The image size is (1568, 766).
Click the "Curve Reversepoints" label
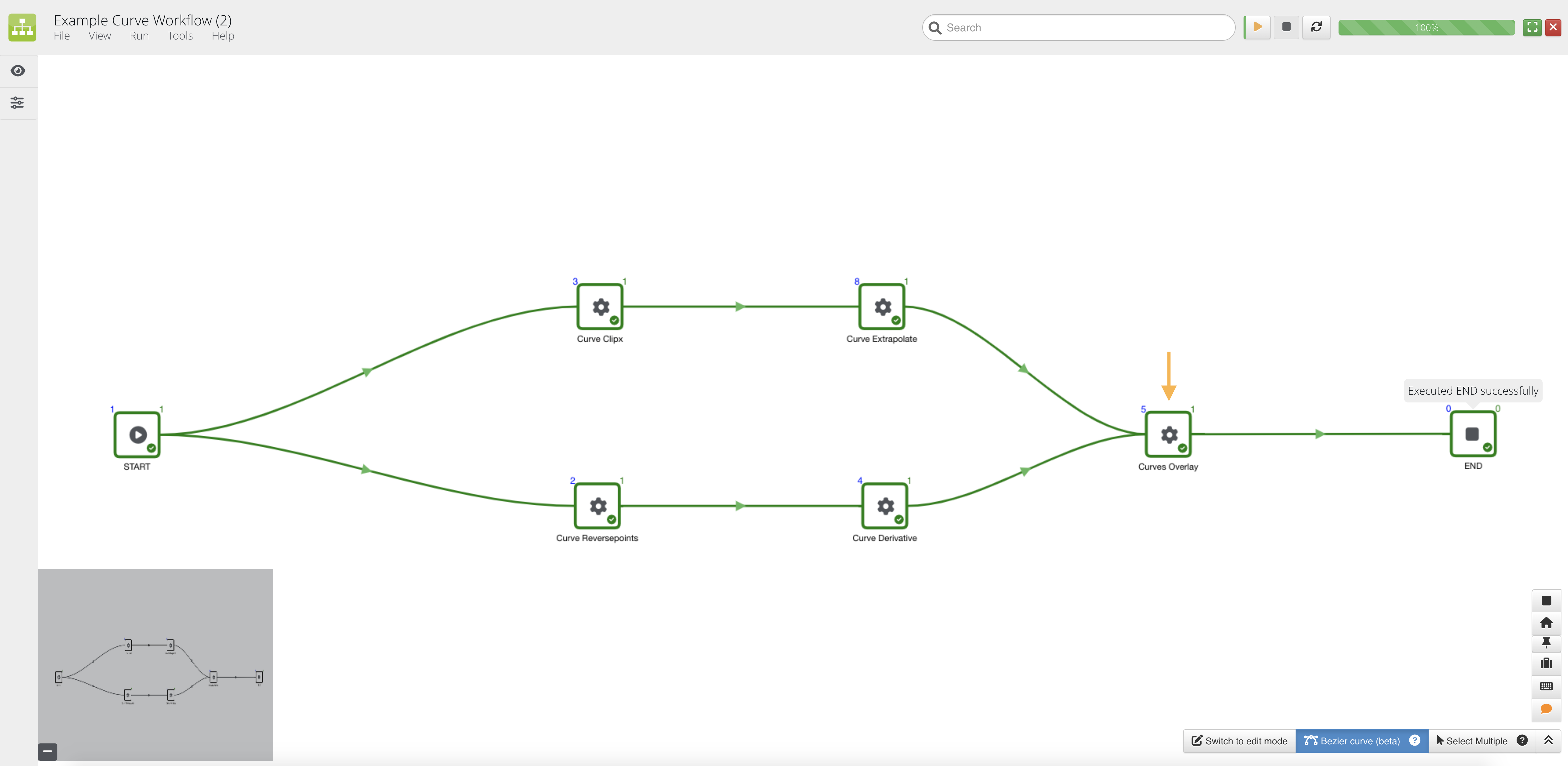click(x=597, y=538)
